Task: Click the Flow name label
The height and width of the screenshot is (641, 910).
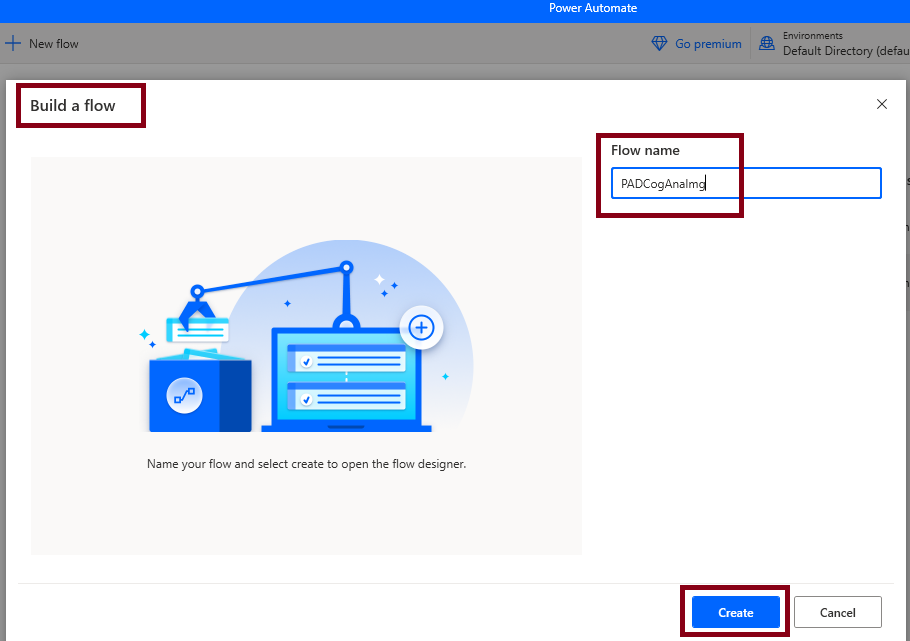Action: [x=645, y=150]
